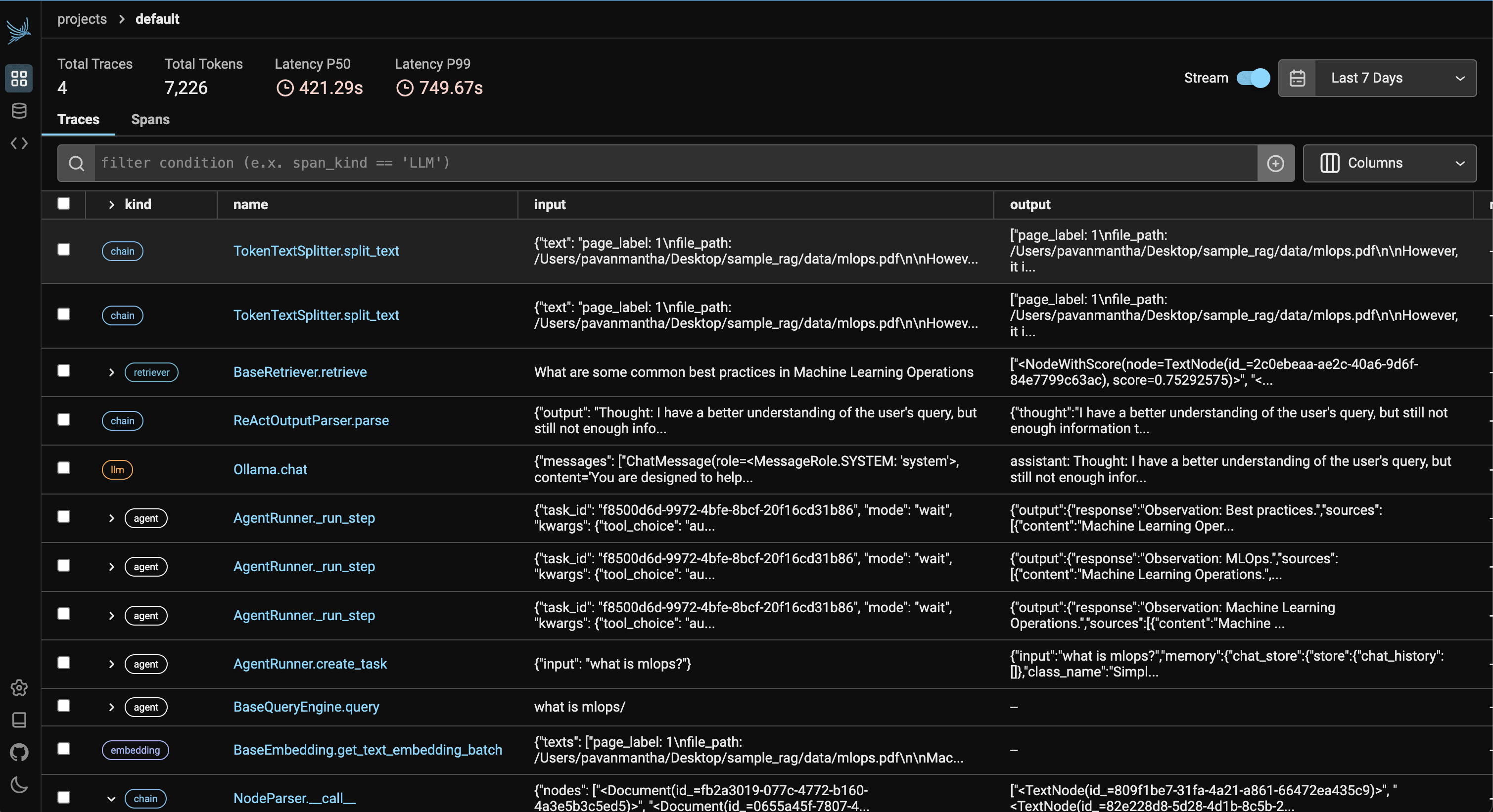
Task: Switch to the Spans tab
Action: (x=150, y=119)
